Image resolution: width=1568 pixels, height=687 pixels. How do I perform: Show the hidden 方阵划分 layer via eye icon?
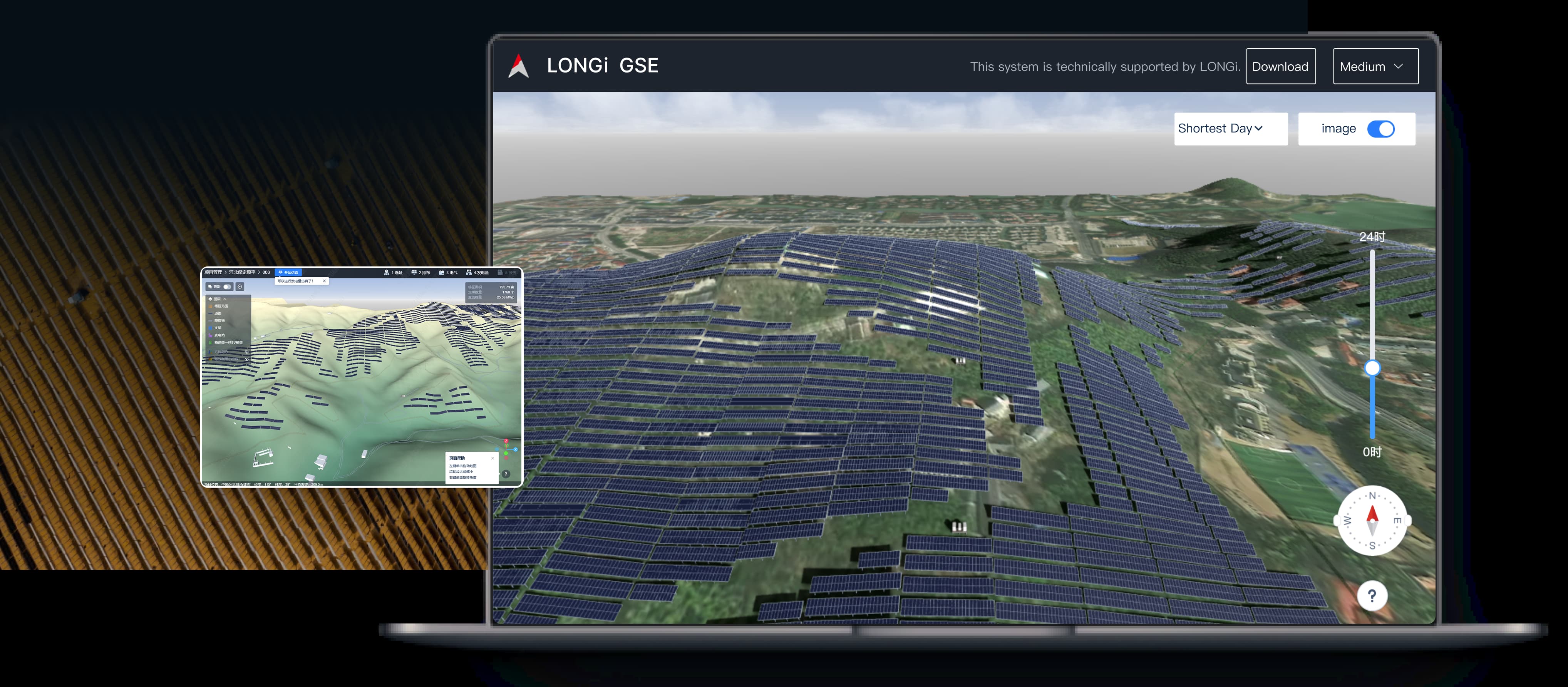246,352
